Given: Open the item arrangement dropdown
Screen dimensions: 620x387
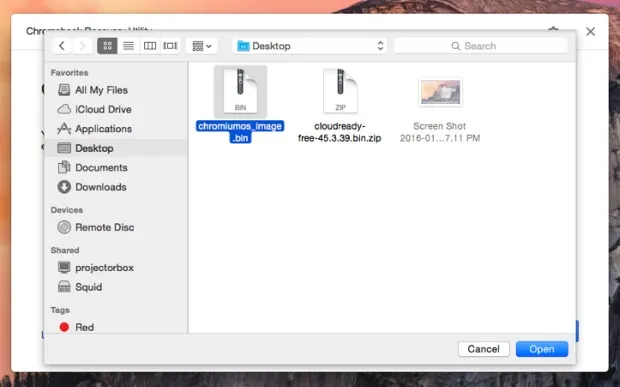Looking at the screenshot, I should [202, 46].
